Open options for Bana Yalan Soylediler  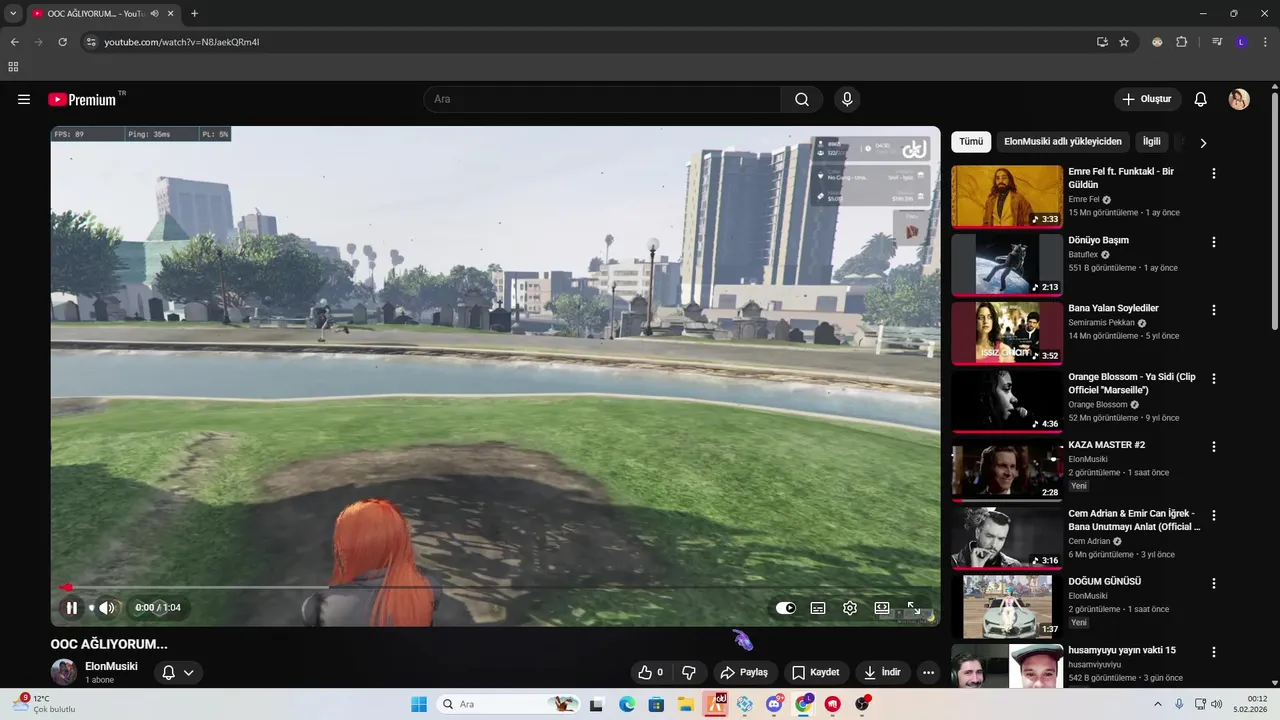coord(1214,310)
